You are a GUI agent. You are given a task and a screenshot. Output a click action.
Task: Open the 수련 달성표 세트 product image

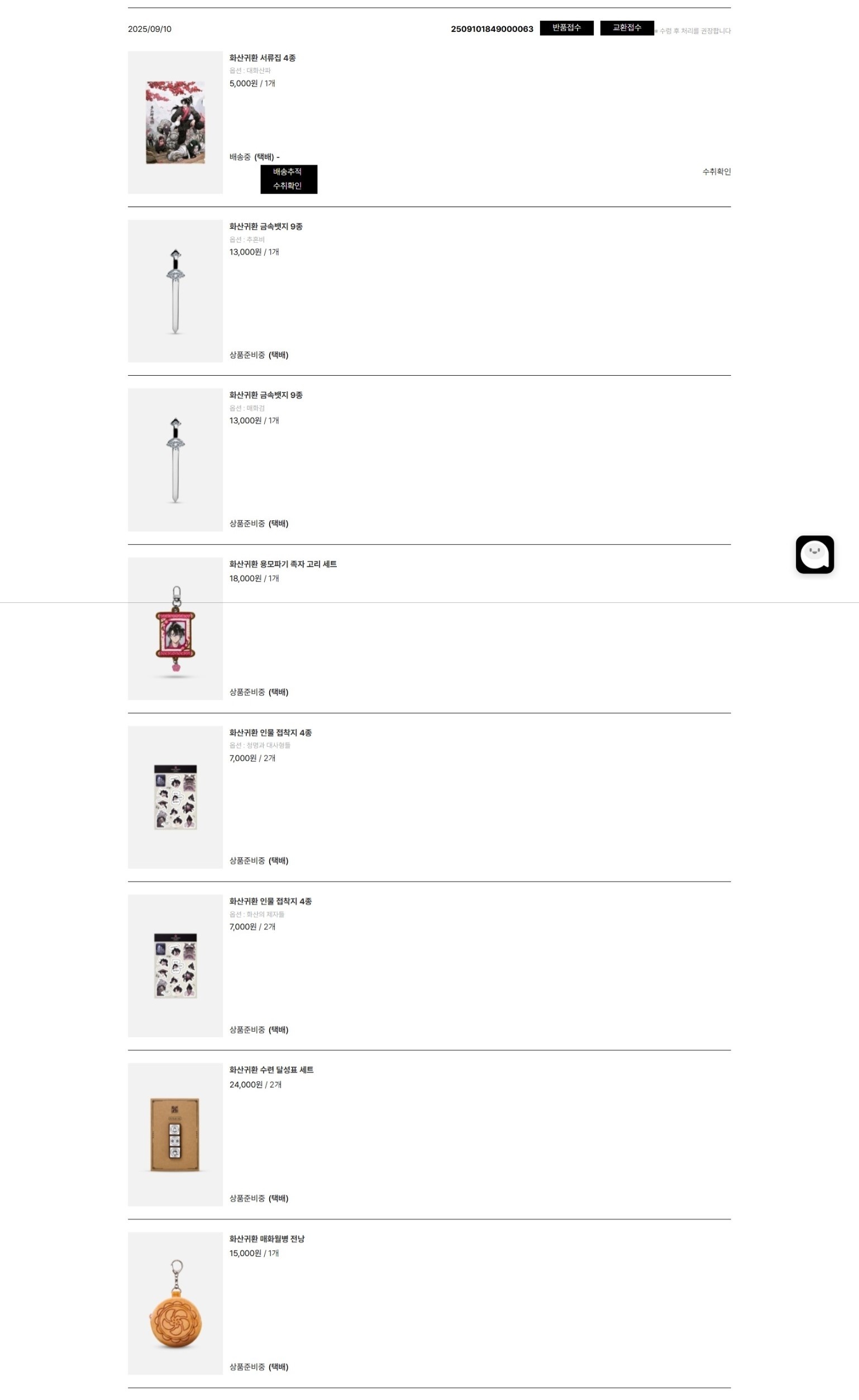[175, 1134]
